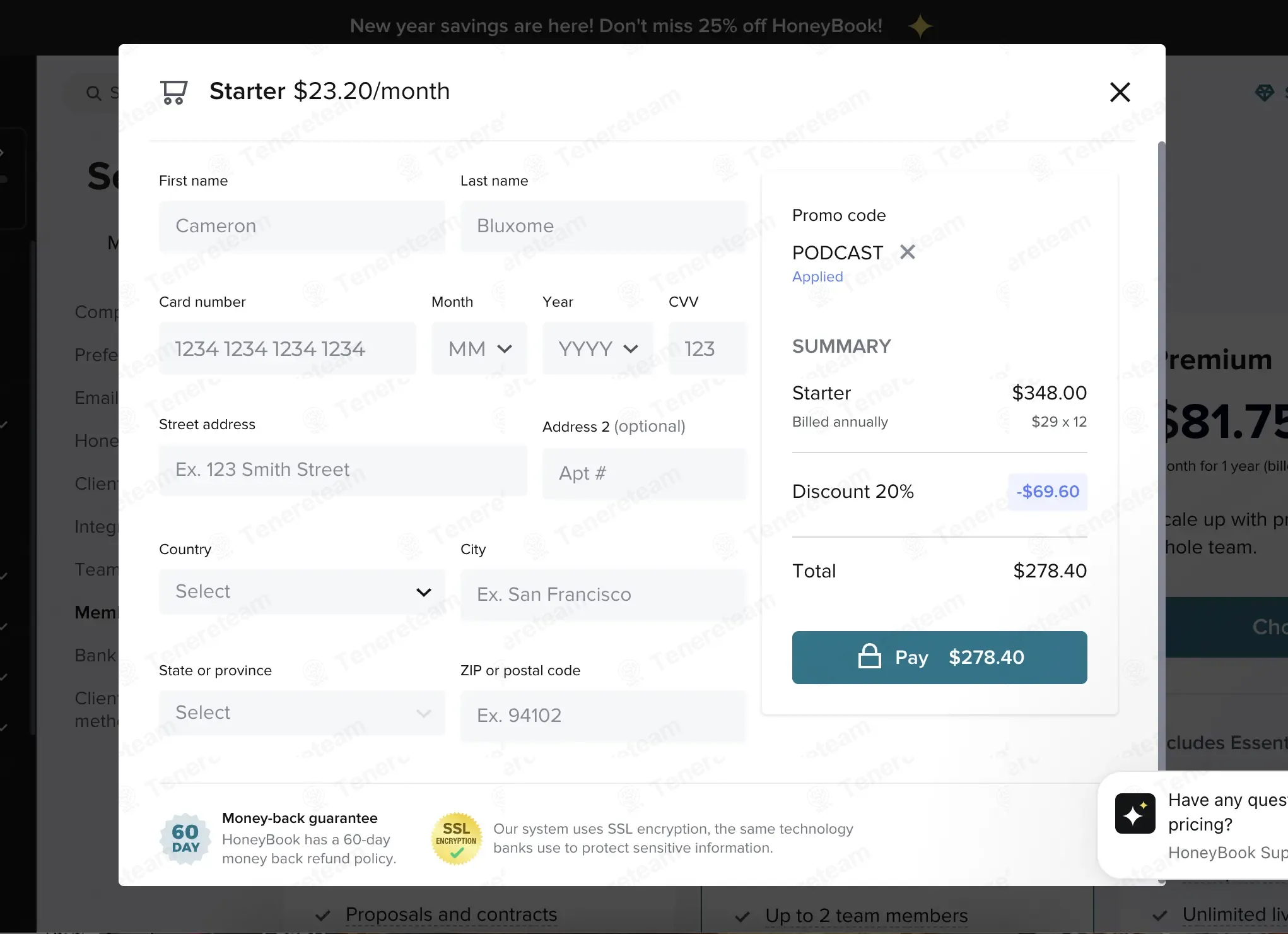The height and width of the screenshot is (934, 1288).
Task: Click the diamond icon in top bar
Action: [x=1264, y=93]
